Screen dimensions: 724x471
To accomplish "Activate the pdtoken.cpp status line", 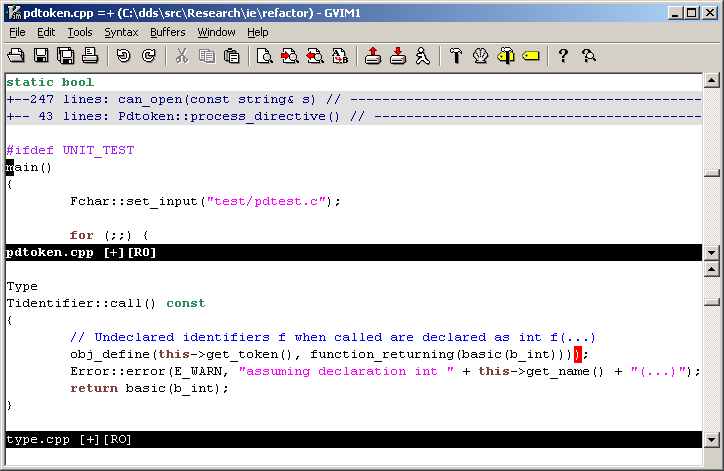I will click(354, 253).
